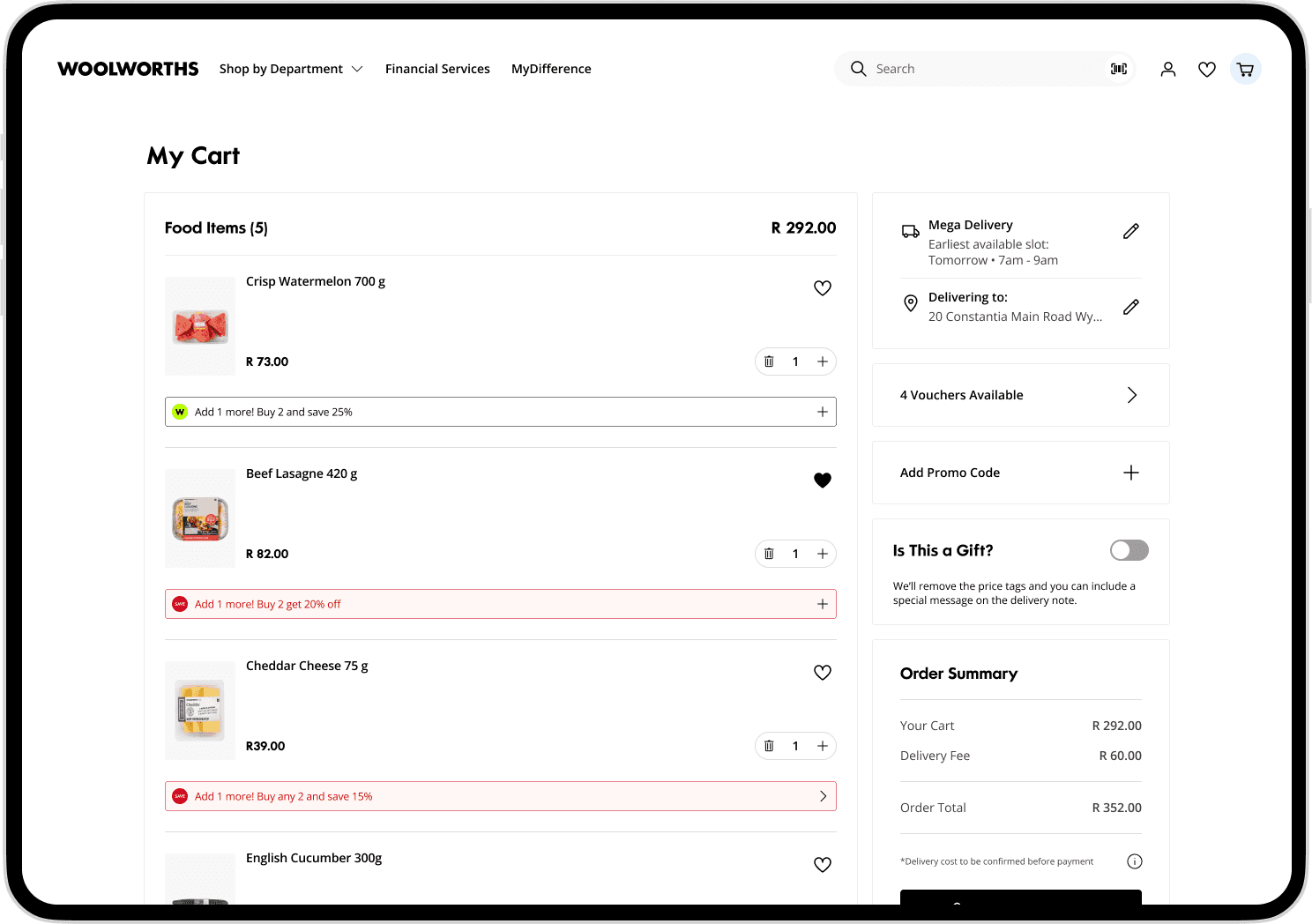The height and width of the screenshot is (924, 1312).
Task: Open the account profile icon
Action: [1168, 69]
